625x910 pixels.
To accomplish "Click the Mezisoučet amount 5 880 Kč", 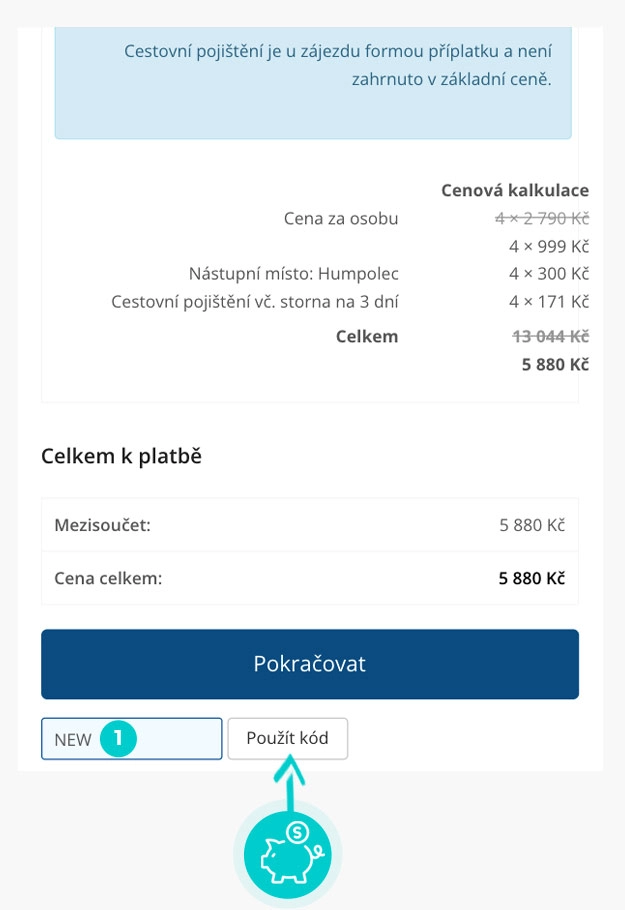I will [x=532, y=524].
